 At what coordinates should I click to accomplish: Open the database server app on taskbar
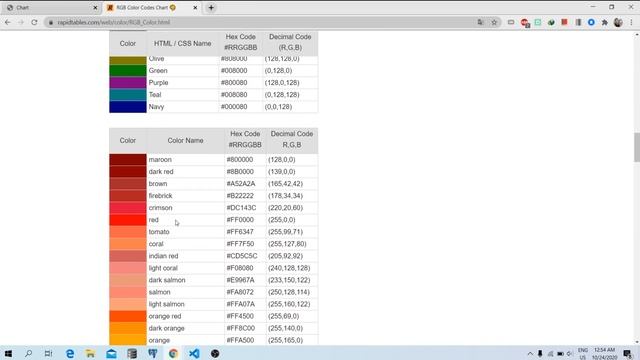[132, 353]
